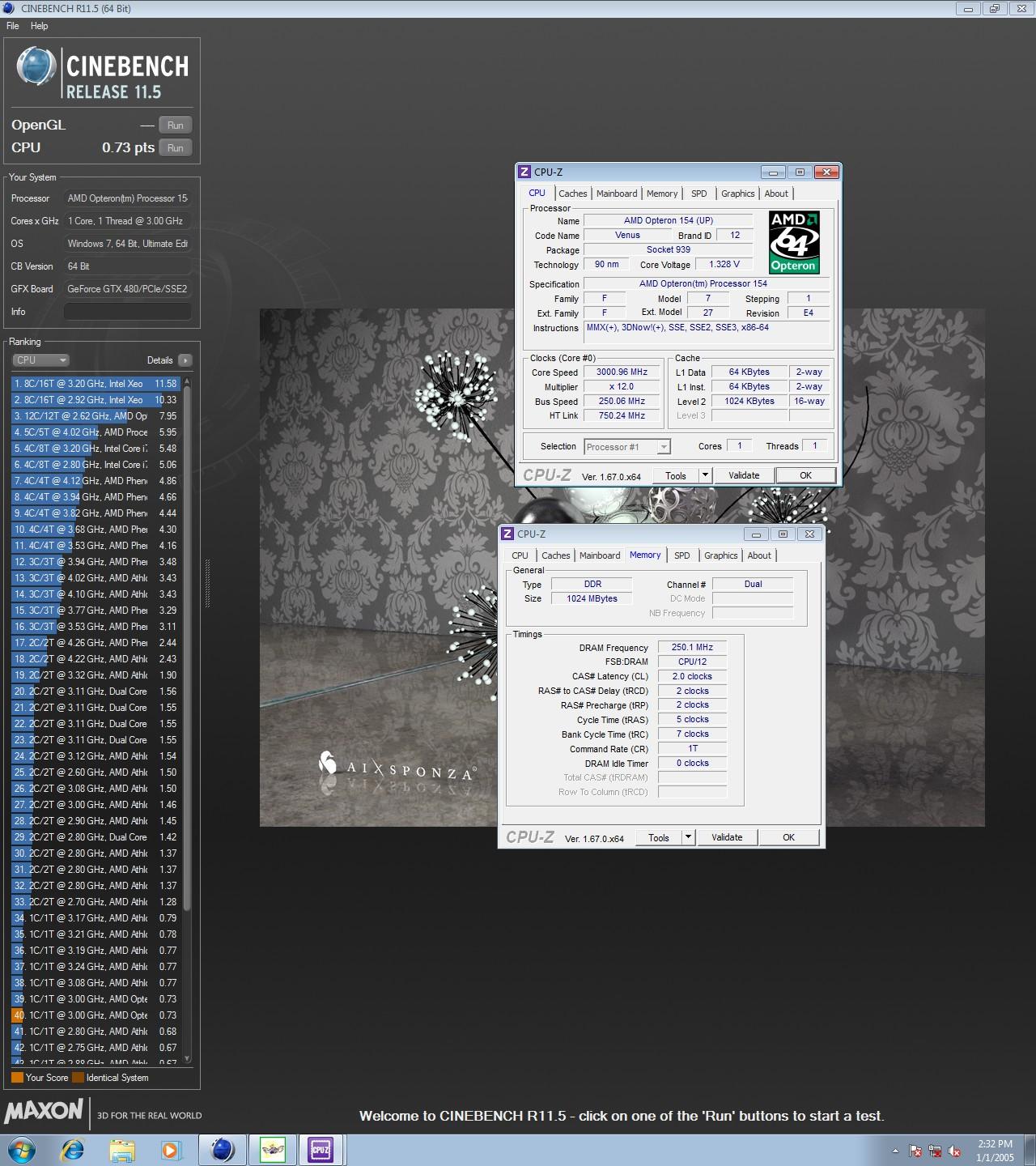1036x1166 pixels.
Task: Click the taskbar clock showing 2:32 PM
Action: click(995, 1151)
